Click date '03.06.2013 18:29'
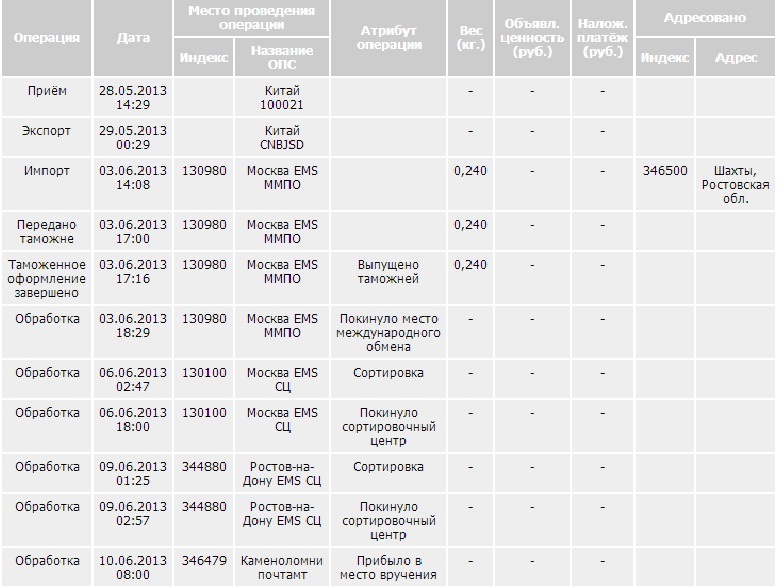This screenshot has height=586, width=778. click(132, 326)
